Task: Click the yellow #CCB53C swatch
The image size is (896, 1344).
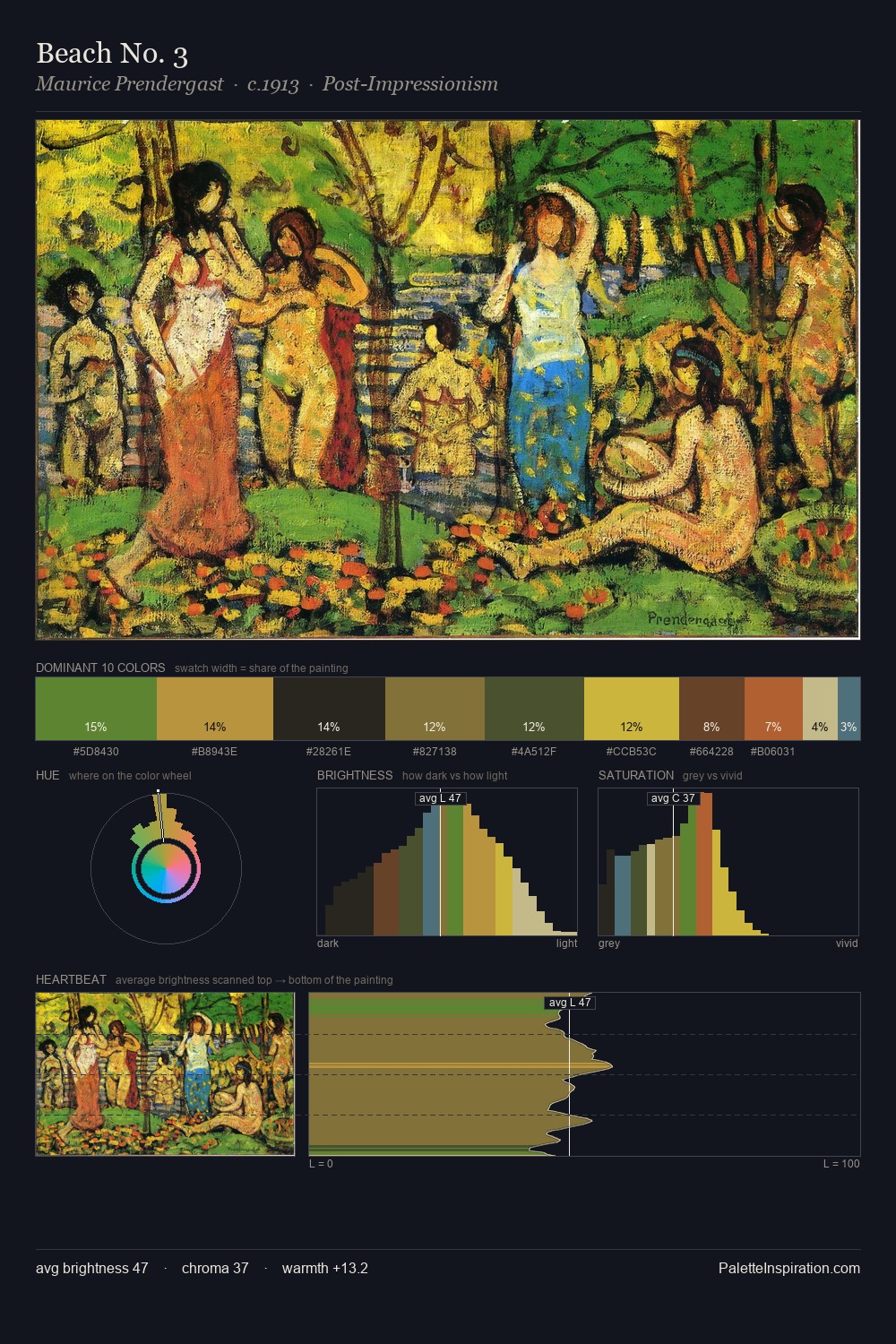Action: [x=632, y=709]
